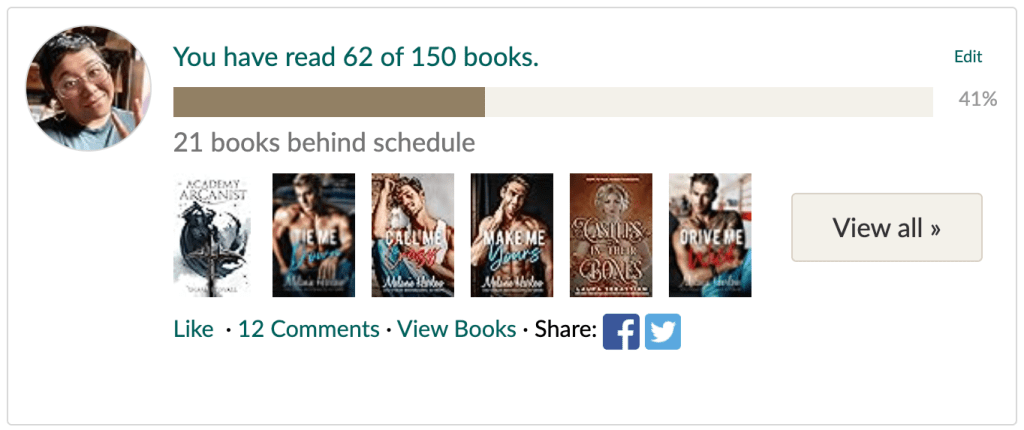Like this reading challenge

[193, 329]
